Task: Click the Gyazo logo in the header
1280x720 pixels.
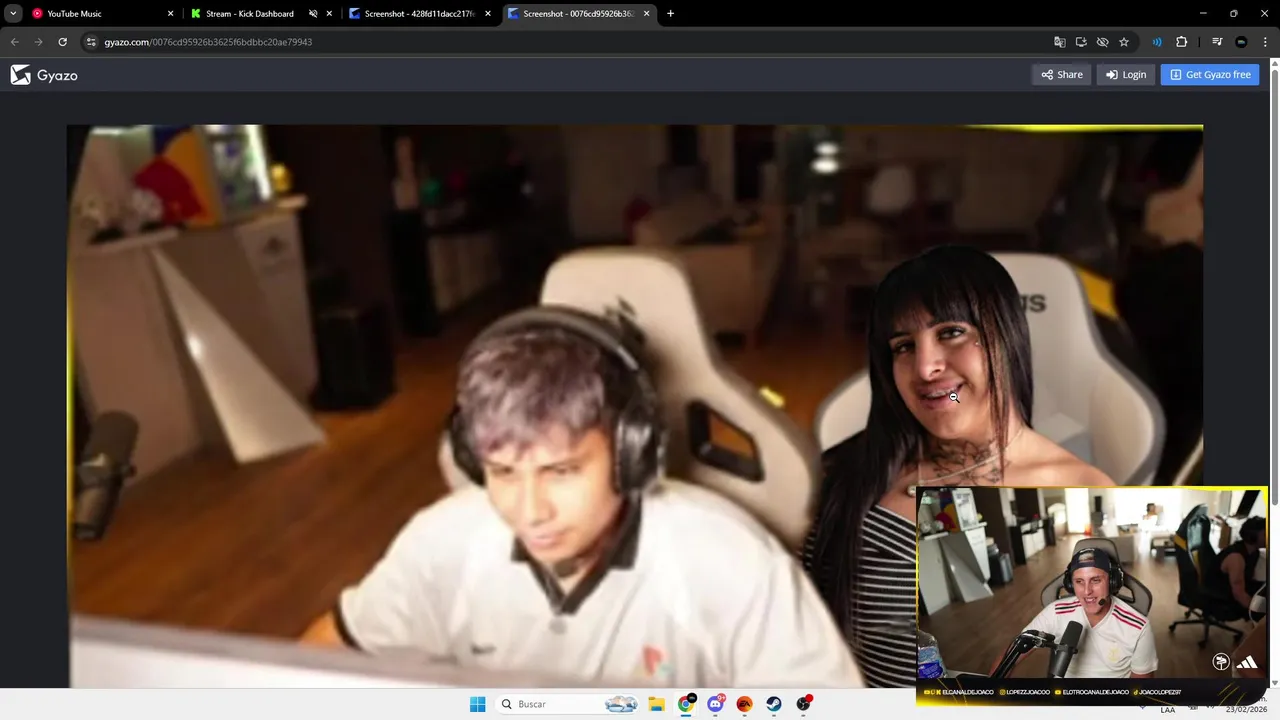Action: (x=44, y=75)
